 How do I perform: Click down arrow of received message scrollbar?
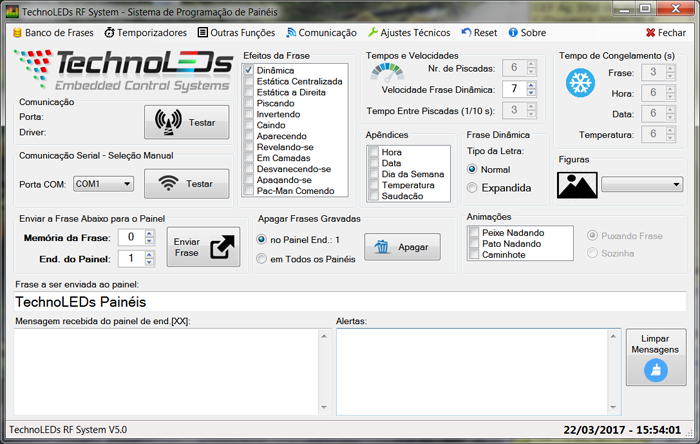[x=324, y=407]
